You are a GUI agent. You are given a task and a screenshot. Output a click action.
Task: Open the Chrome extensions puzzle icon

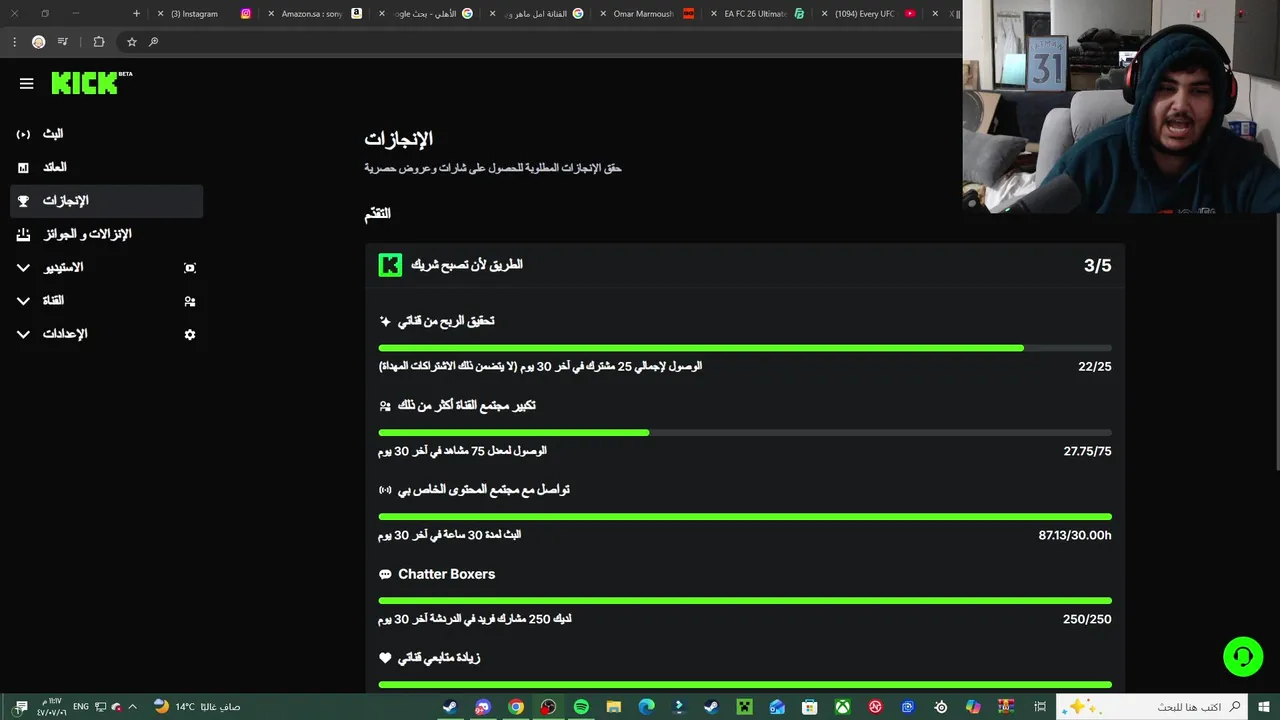[x=99, y=42]
